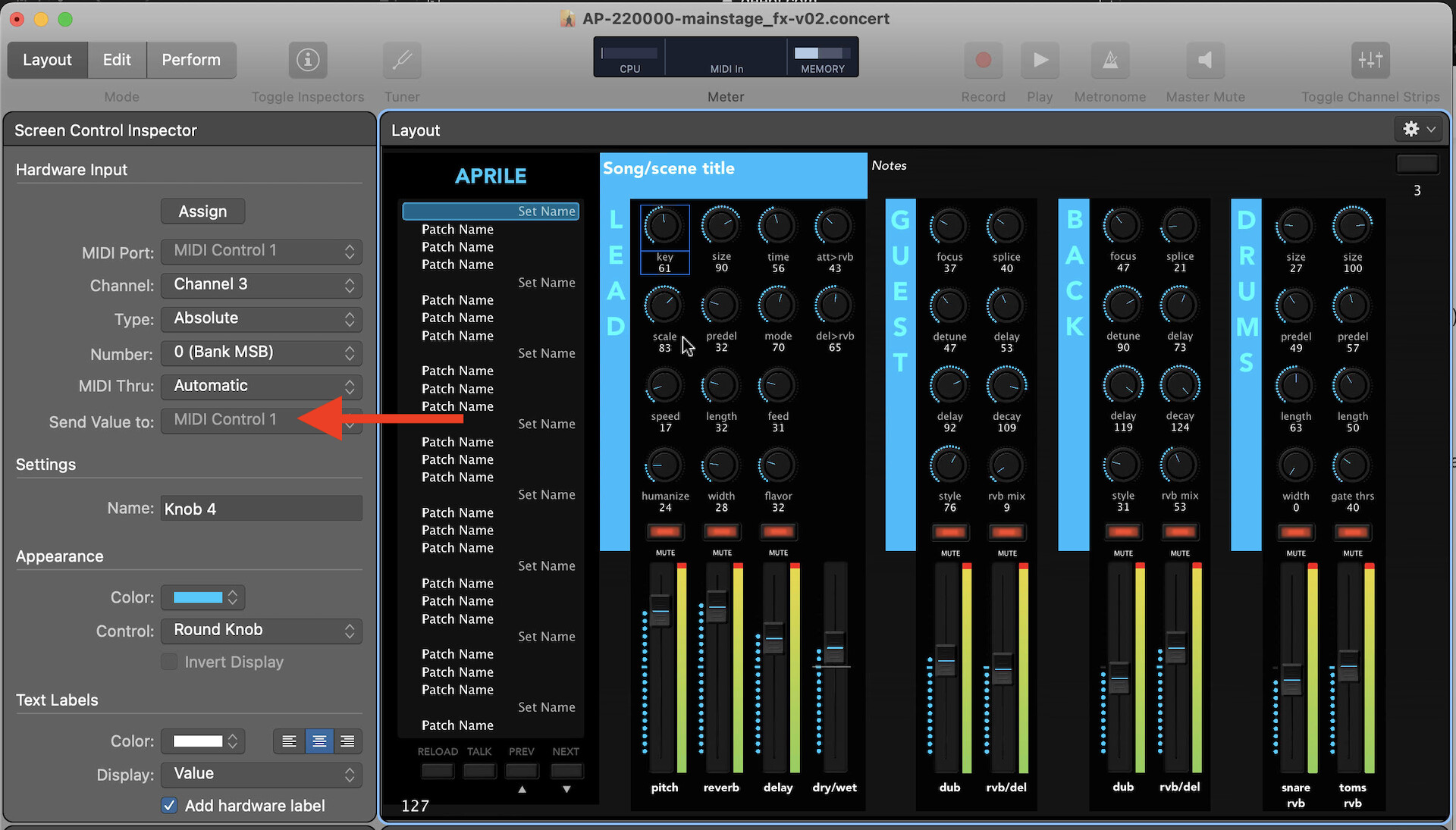Switch to Edit mode tab
This screenshot has height=830, width=1456.
point(117,60)
